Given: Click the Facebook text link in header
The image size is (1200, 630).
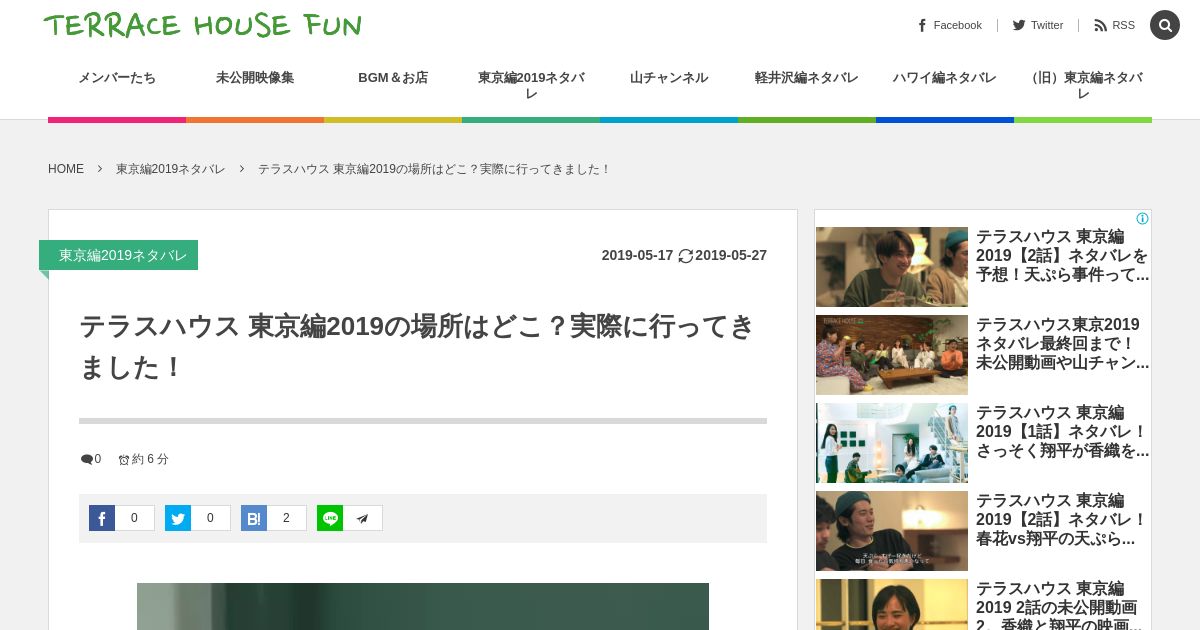Looking at the screenshot, I should point(957,25).
